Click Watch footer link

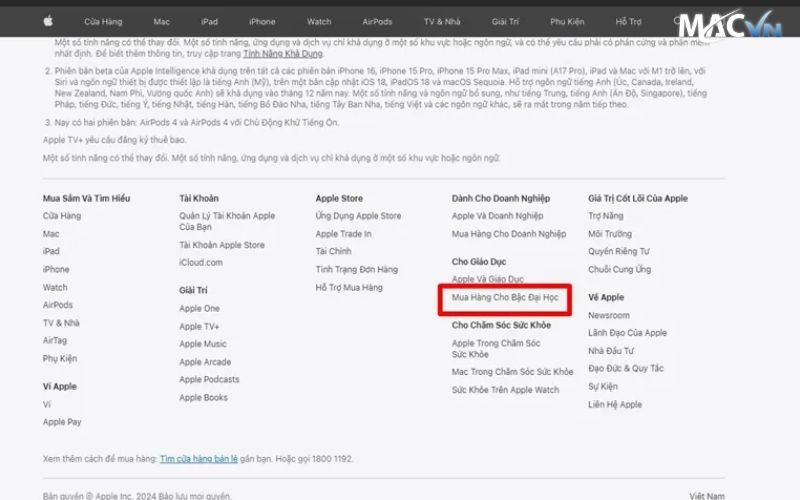coord(55,287)
